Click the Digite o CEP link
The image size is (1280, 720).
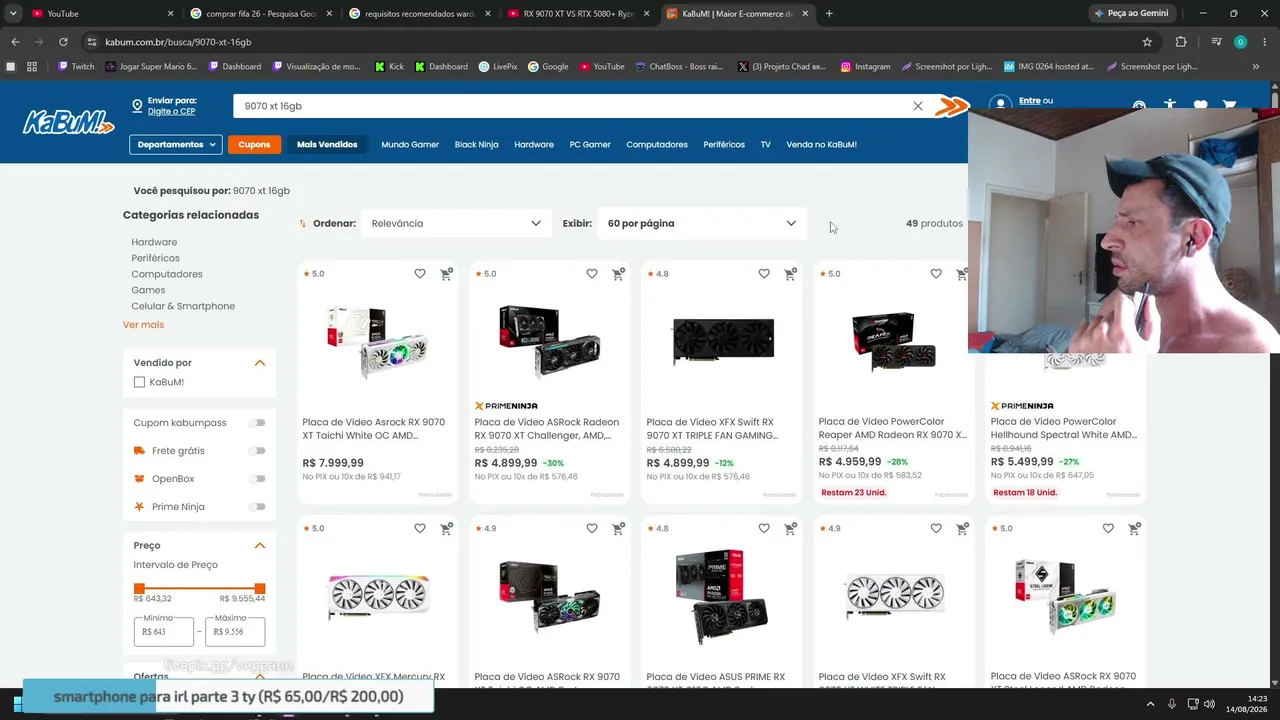(171, 112)
